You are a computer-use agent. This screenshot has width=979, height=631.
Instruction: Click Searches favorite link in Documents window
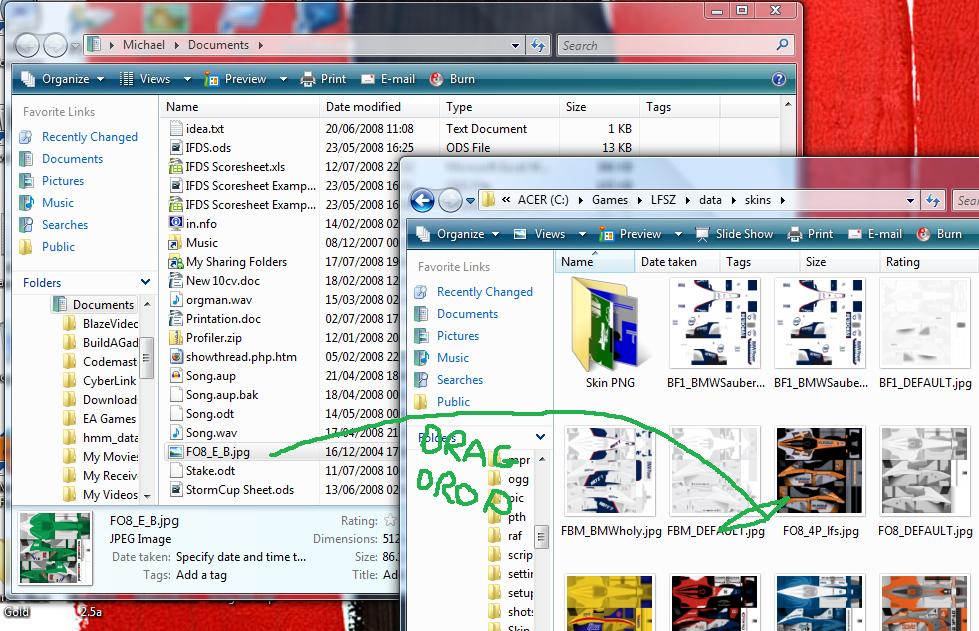tap(65, 225)
